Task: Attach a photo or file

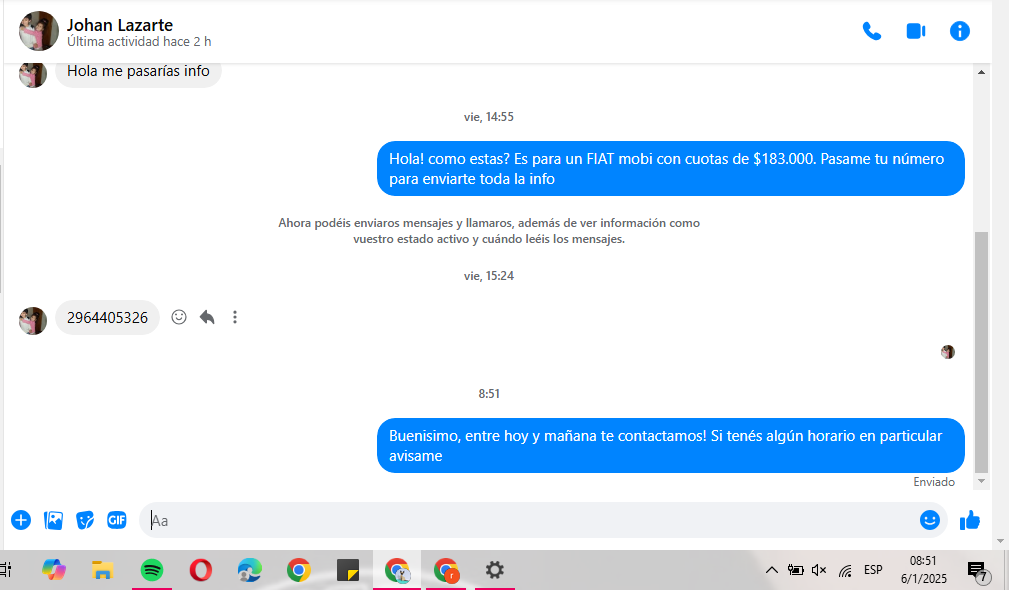Action: (53, 520)
